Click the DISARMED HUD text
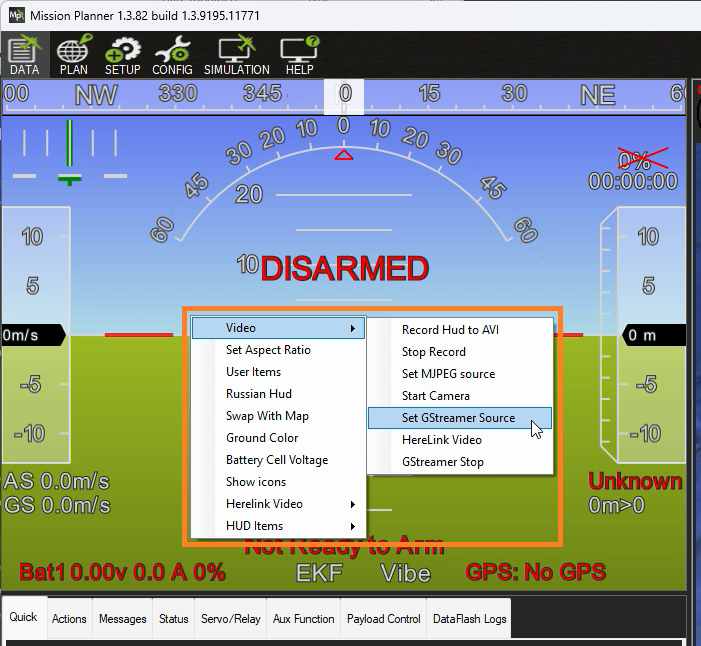Screen dimensions: 701x646 344,269
